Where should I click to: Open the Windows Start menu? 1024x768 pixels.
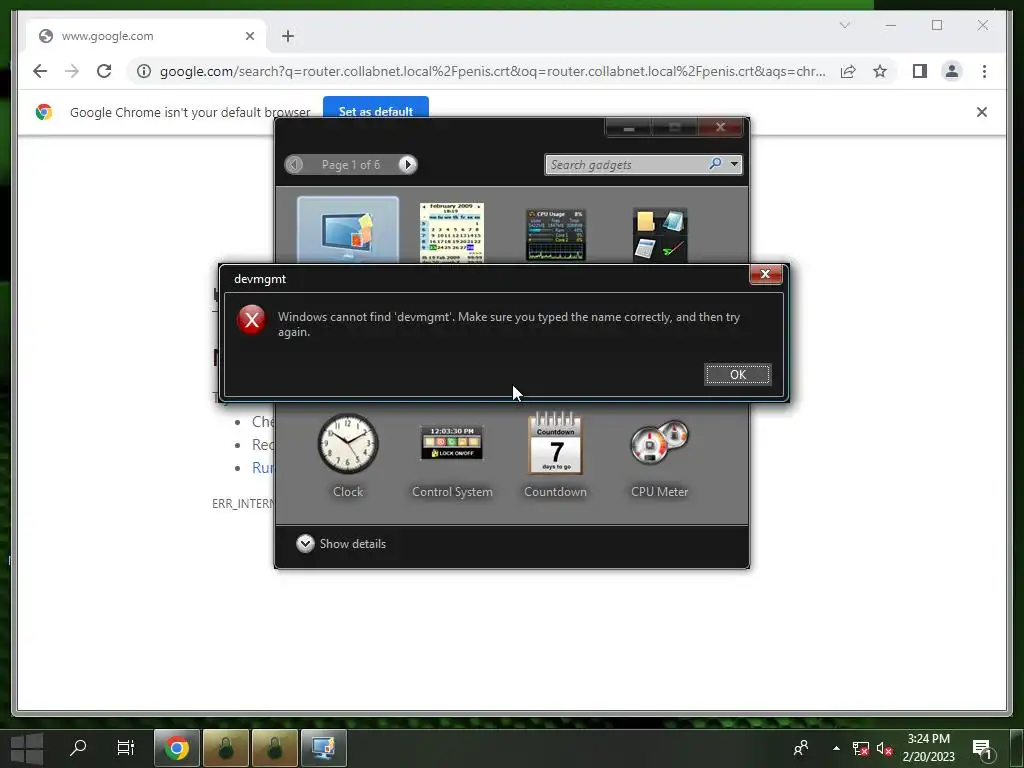(x=27, y=748)
